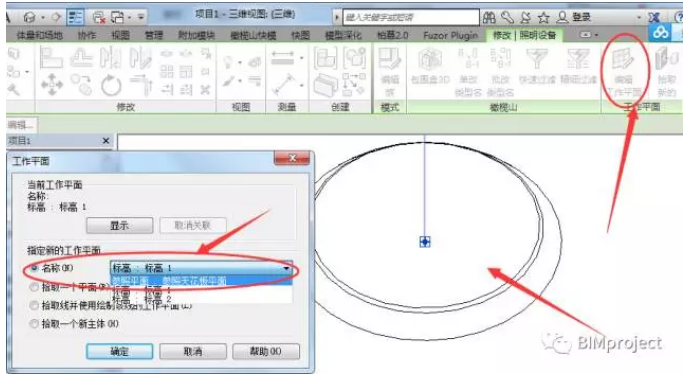
Task: Click the favorites star icon
Action: 544,17
